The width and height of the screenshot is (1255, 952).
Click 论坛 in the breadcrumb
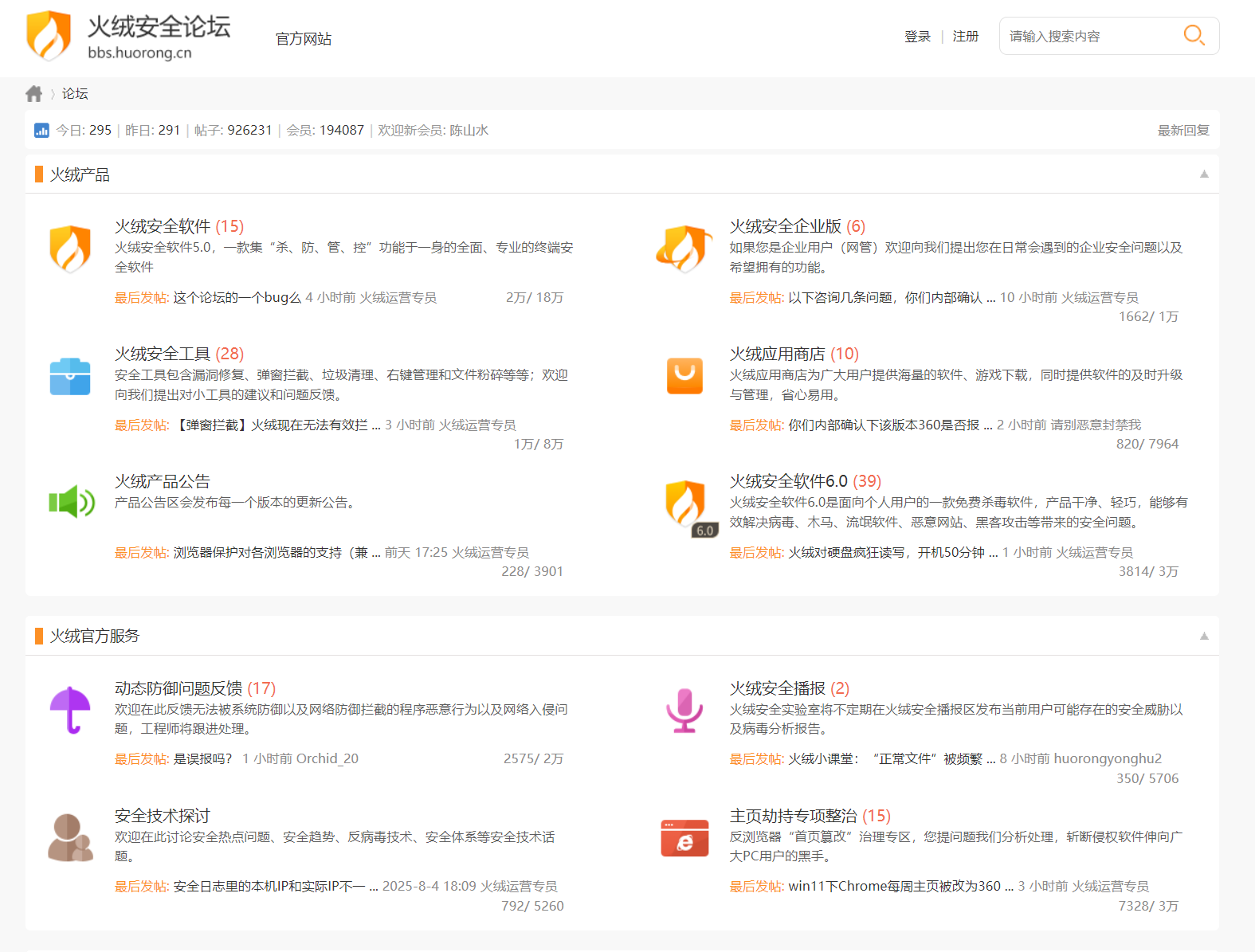(x=75, y=94)
